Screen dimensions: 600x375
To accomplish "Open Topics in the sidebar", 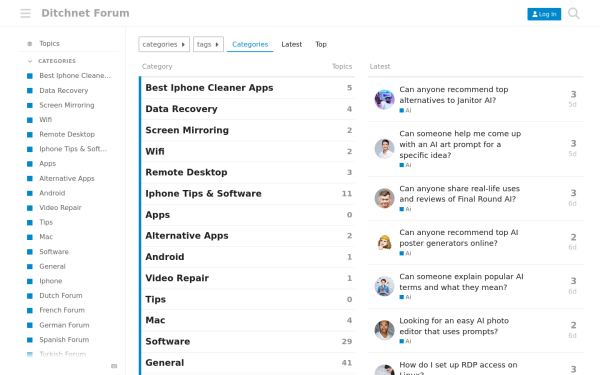I will coord(49,44).
